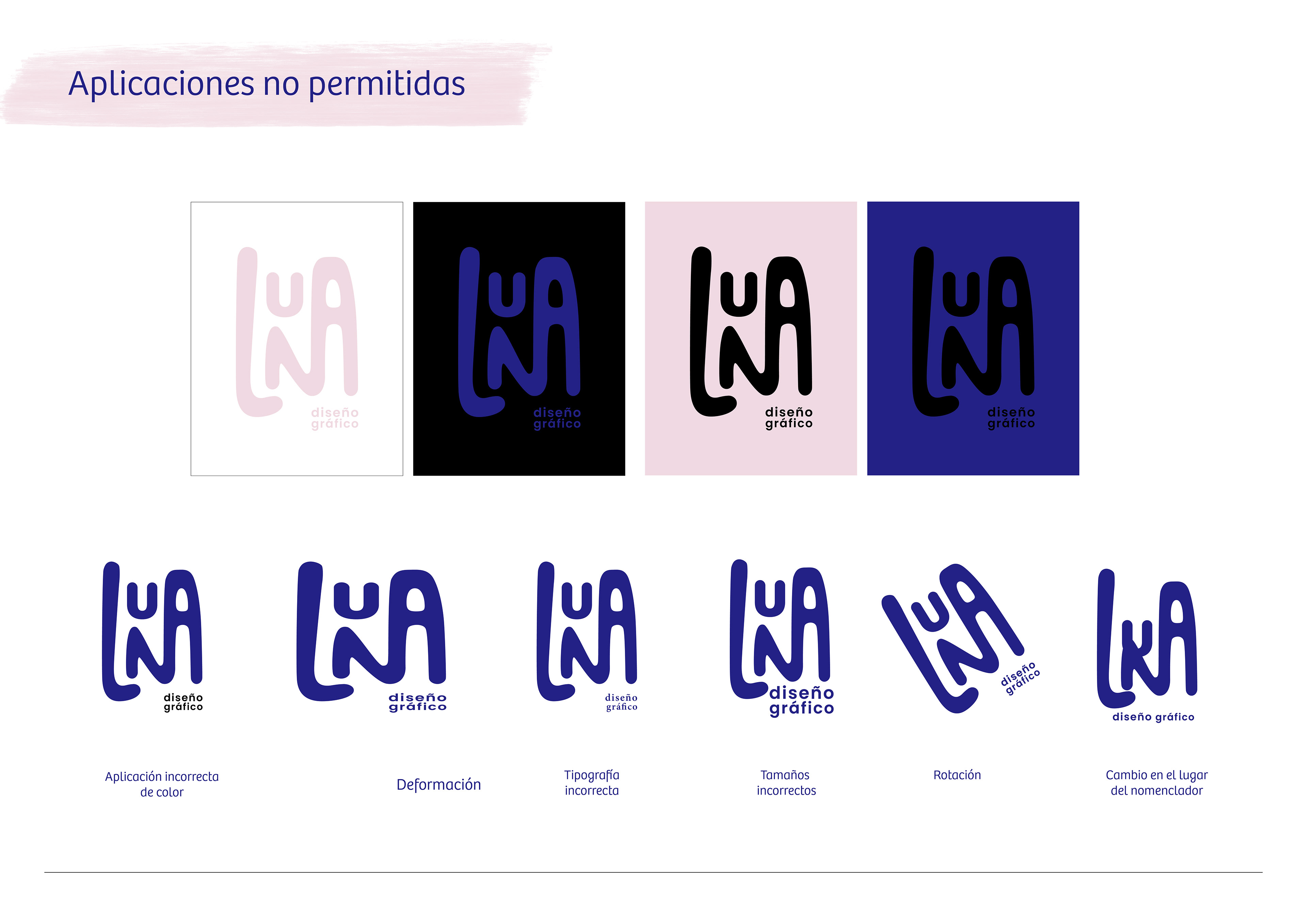Click the Luna logo with serif typography
1307x924 pixels.
coord(587,637)
